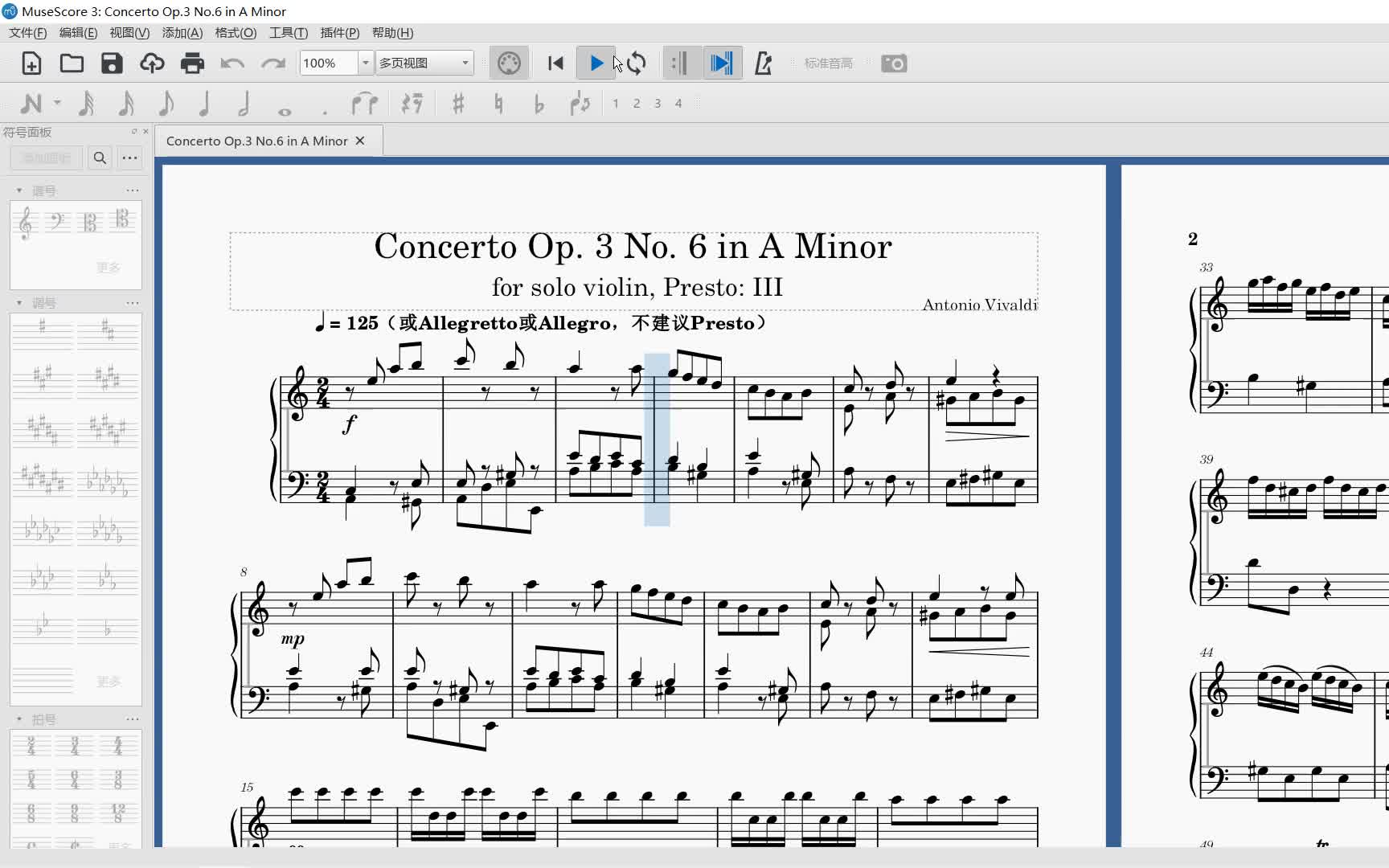Select eighth note duration
Screen dimensions: 1389x868
click(166, 103)
